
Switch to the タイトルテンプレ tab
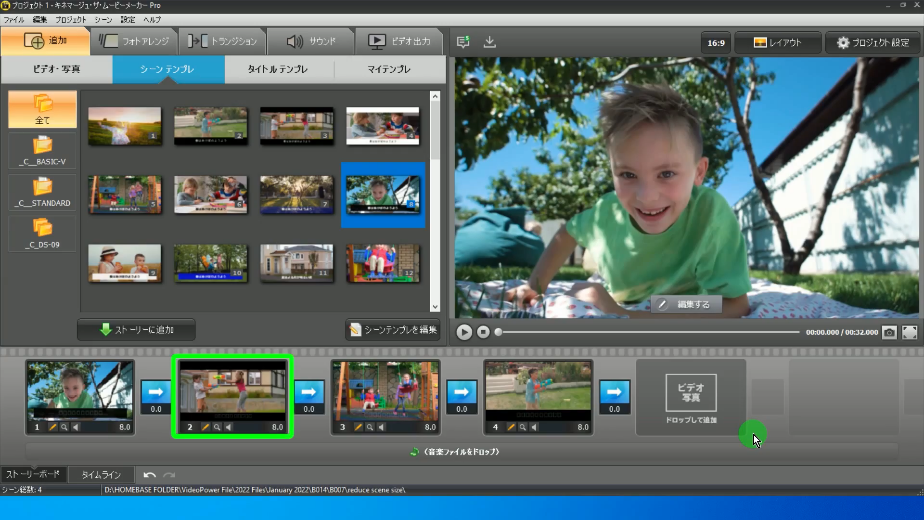tap(278, 70)
